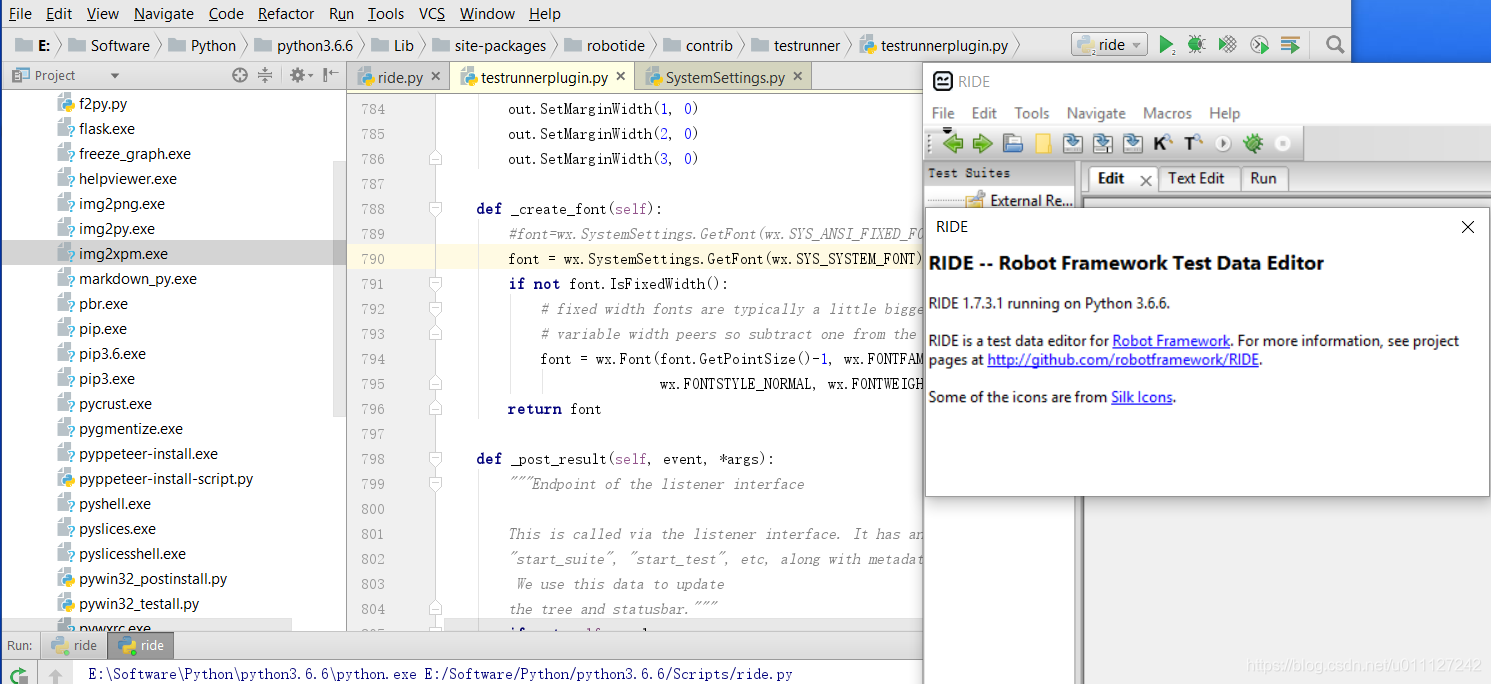Click RIDE toolbar Go Back green arrow

click(x=953, y=143)
